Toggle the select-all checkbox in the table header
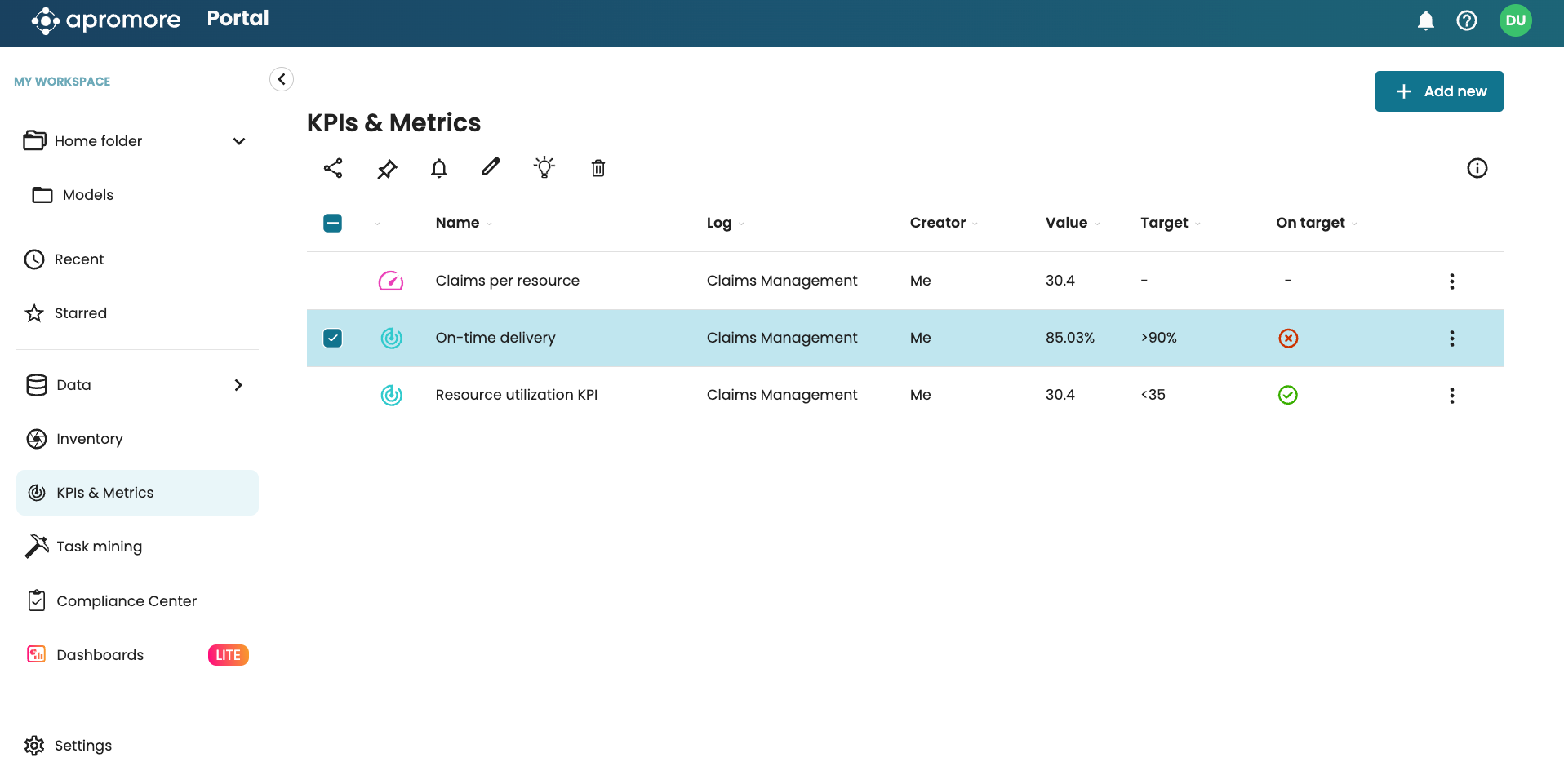 point(333,223)
